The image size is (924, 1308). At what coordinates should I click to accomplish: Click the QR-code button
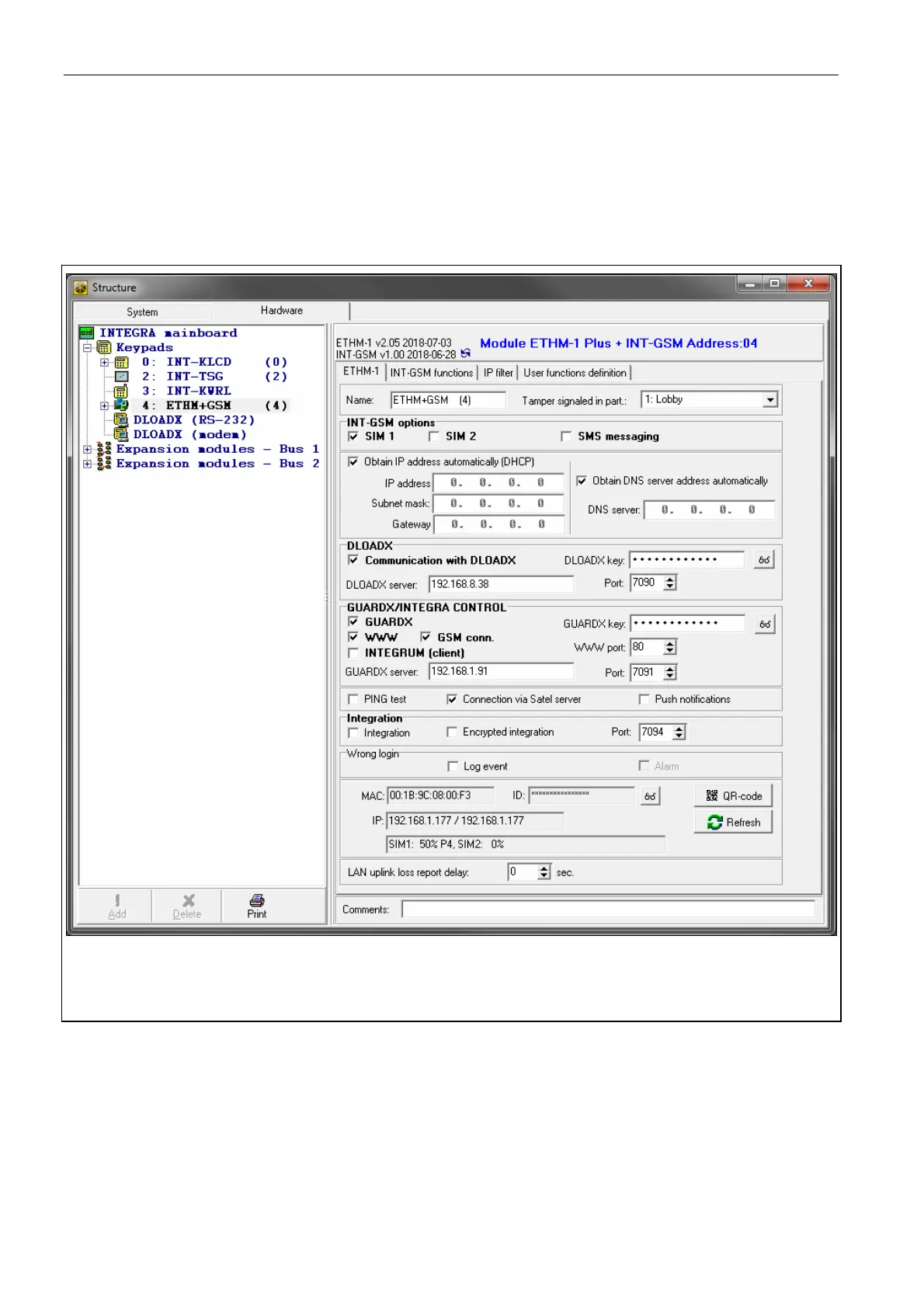(733, 796)
